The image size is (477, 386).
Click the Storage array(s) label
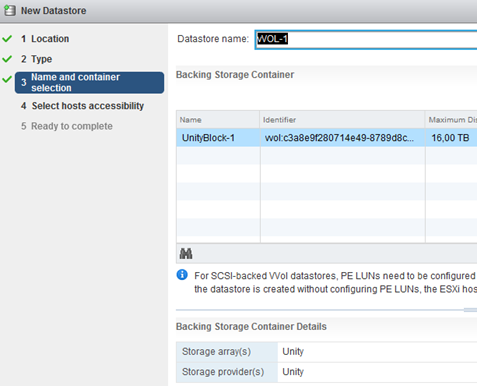pos(216,352)
